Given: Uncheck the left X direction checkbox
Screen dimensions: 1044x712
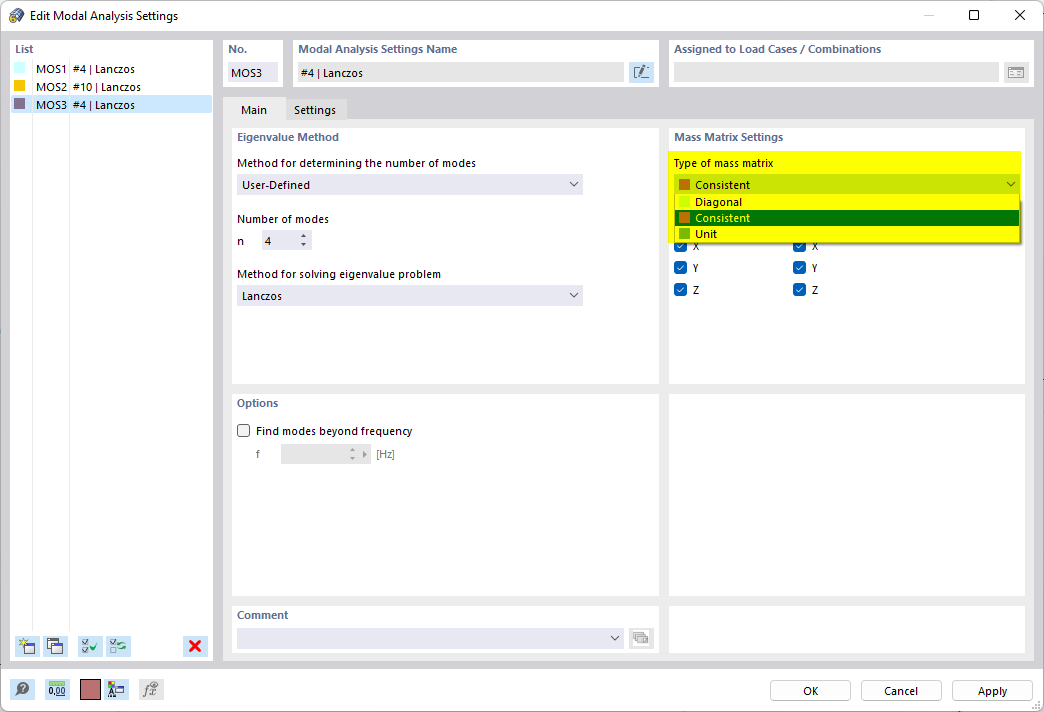Looking at the screenshot, I should pyautogui.click(x=680, y=246).
